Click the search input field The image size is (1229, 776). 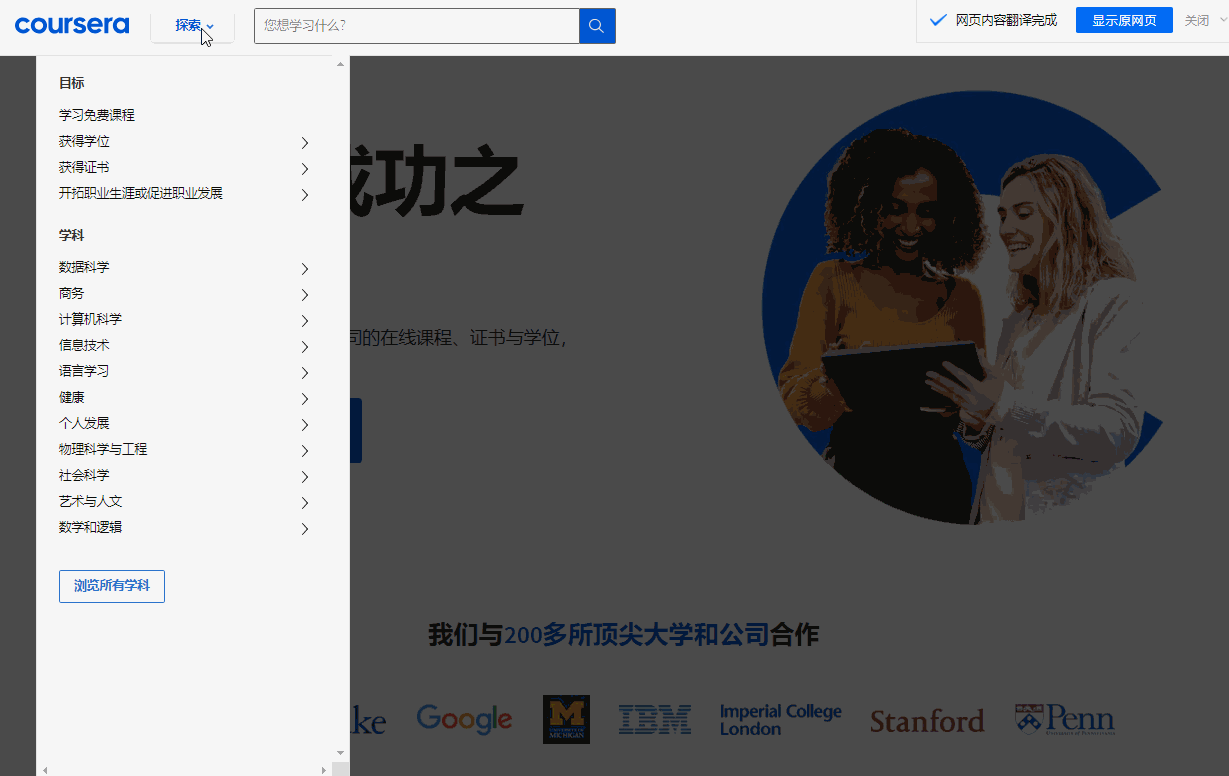(x=415, y=25)
